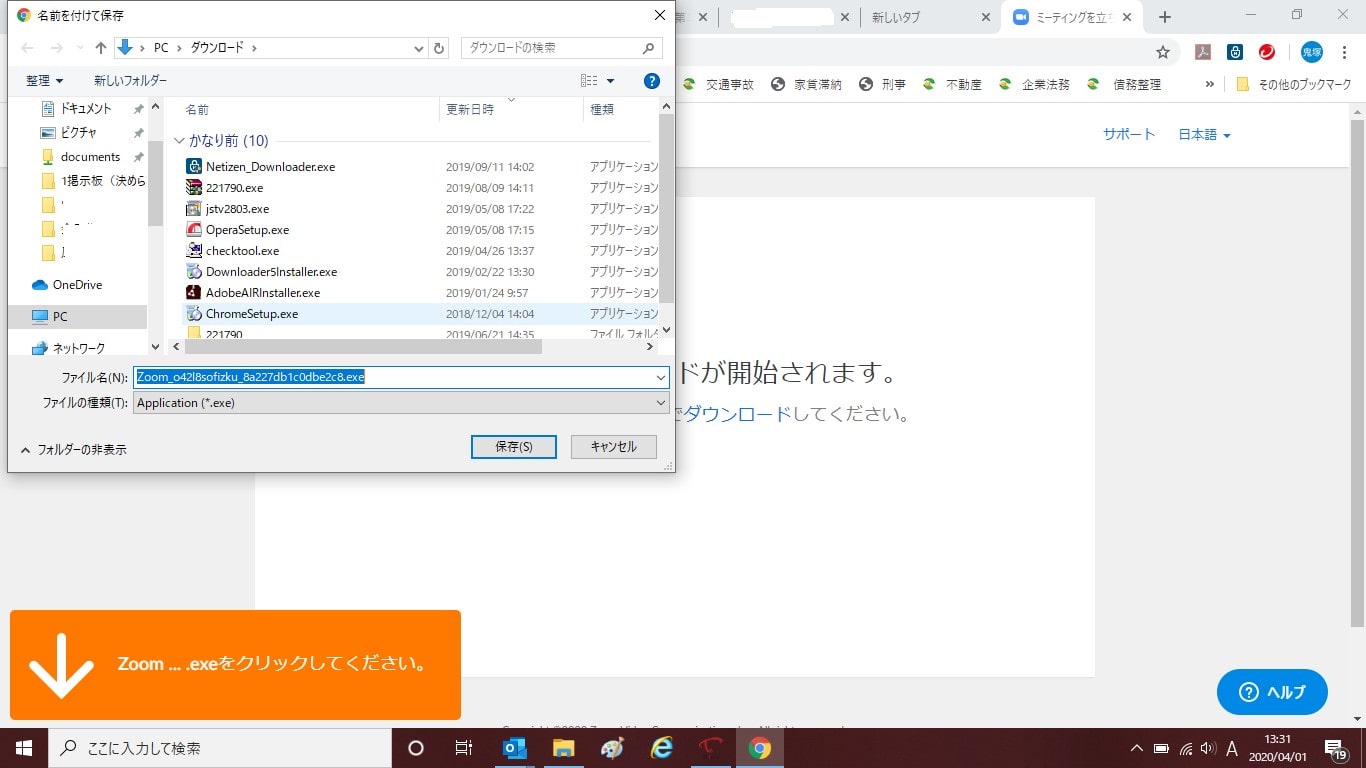Open File Explorer from the taskbar
This screenshot has width=1366, height=768.
tap(564, 748)
